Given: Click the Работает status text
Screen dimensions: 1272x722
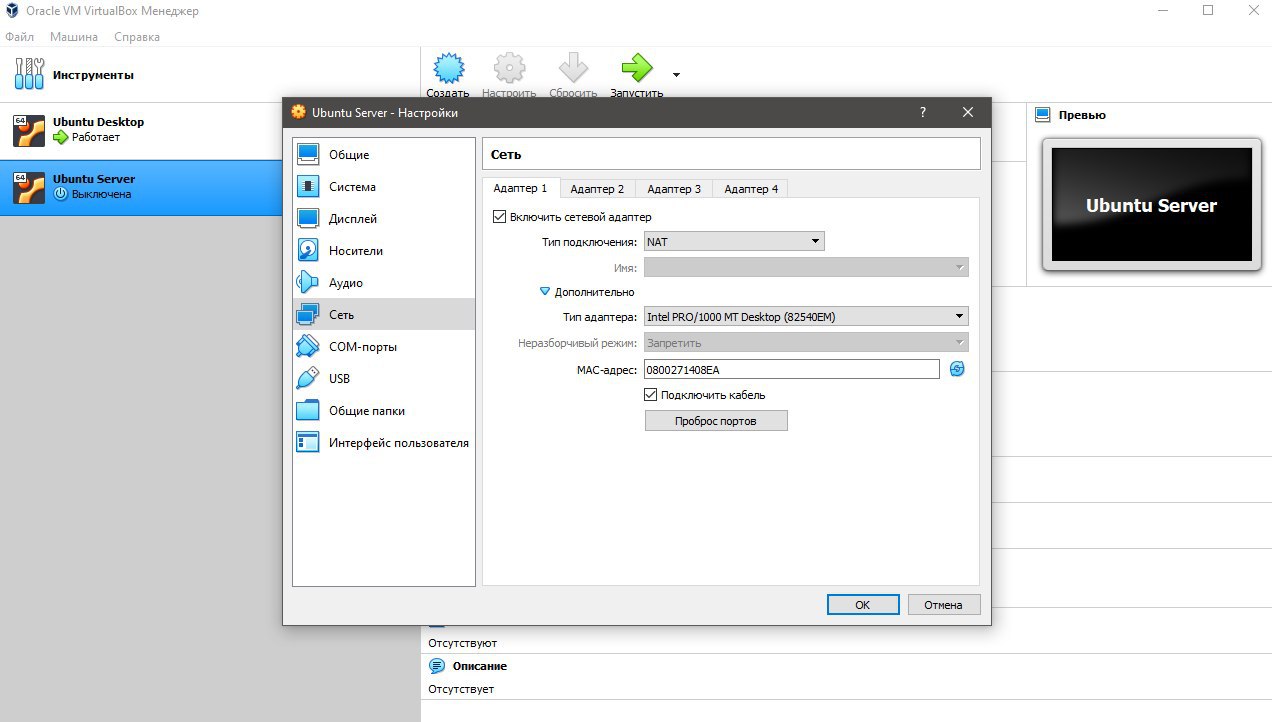Looking at the screenshot, I should point(96,137).
